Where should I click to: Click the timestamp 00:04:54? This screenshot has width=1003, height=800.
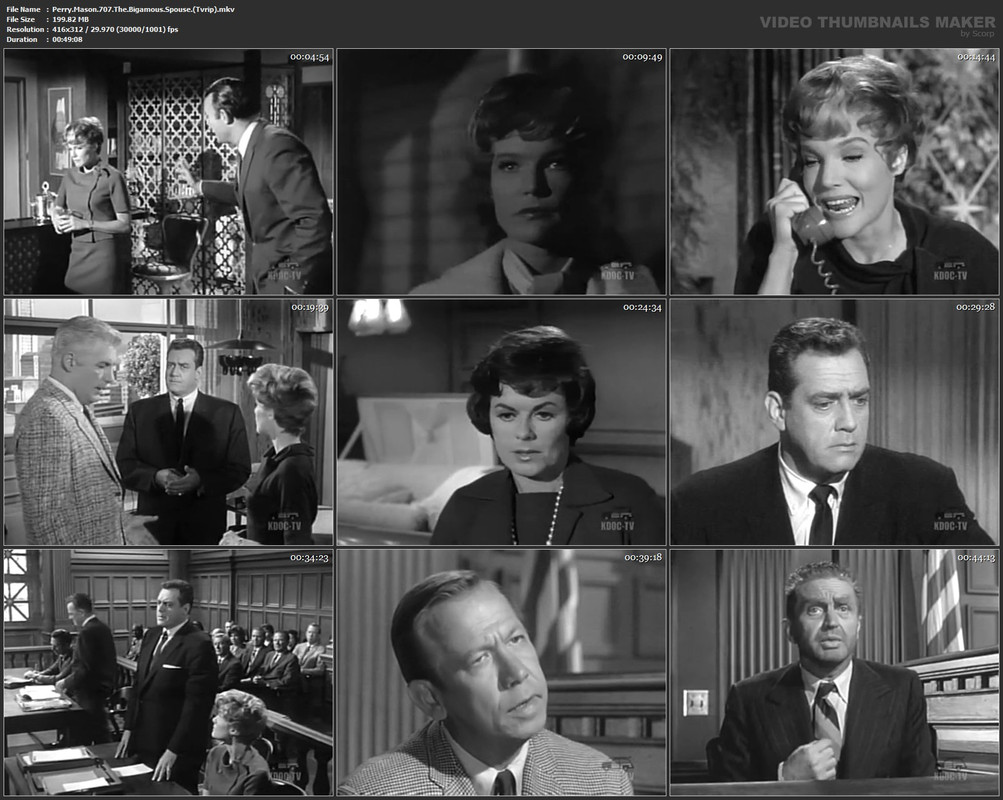(x=310, y=57)
